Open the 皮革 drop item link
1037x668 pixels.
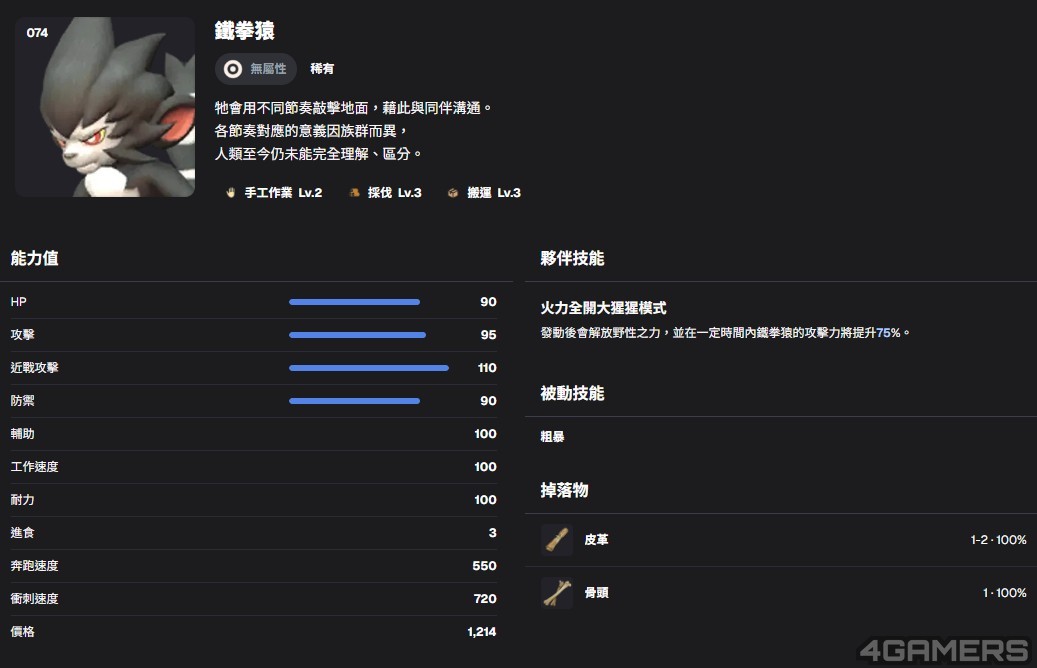[596, 540]
